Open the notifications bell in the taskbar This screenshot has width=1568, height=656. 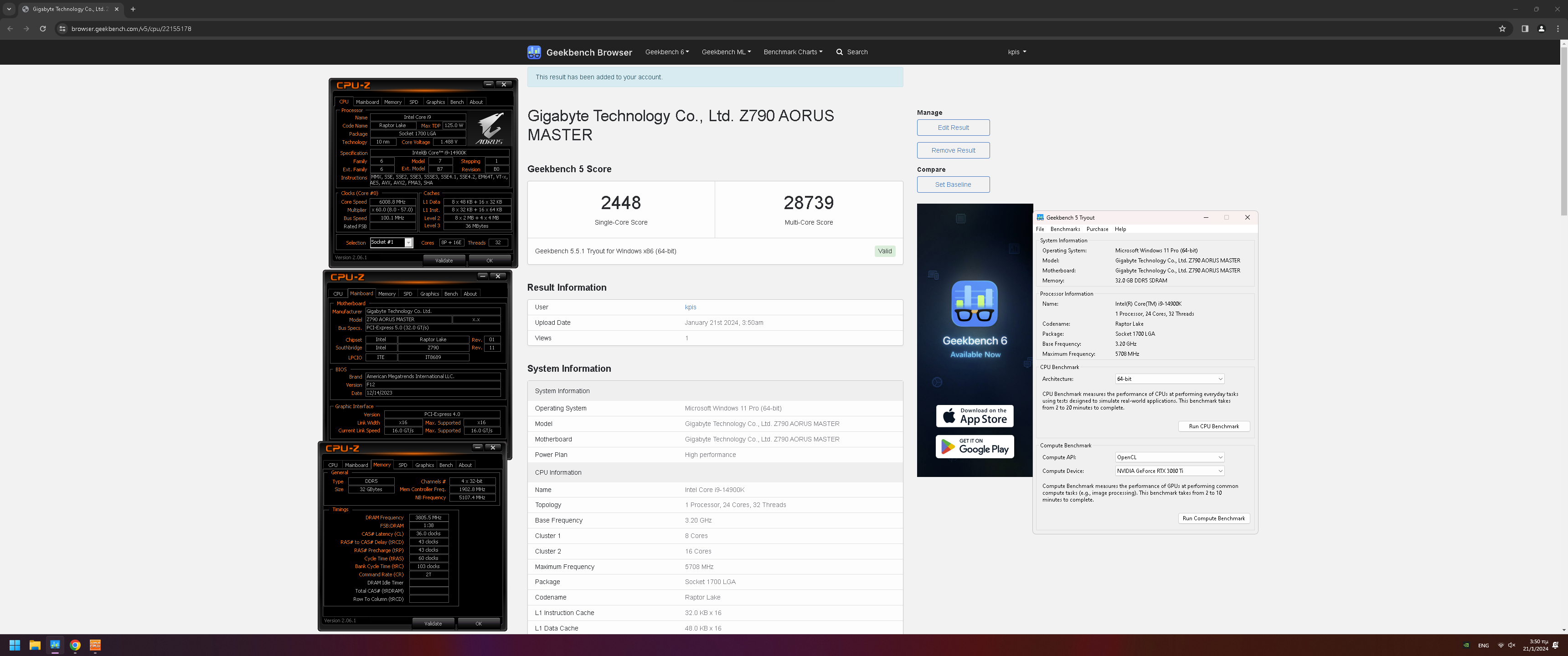coord(1556,646)
